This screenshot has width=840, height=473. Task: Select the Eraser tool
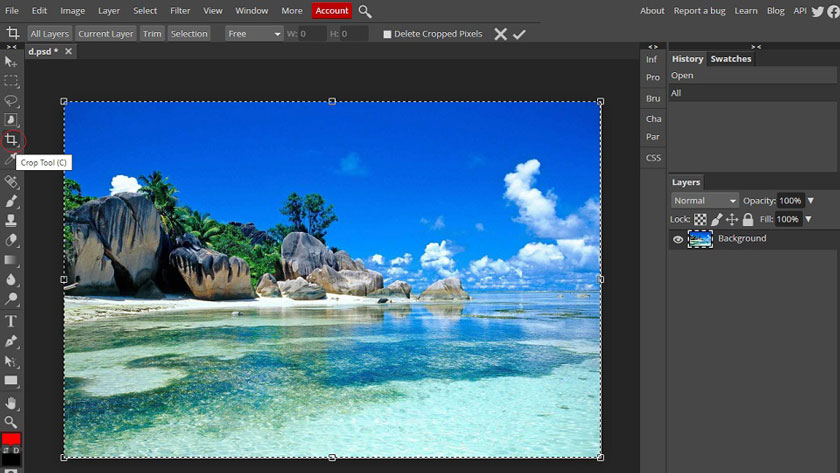tap(11, 241)
